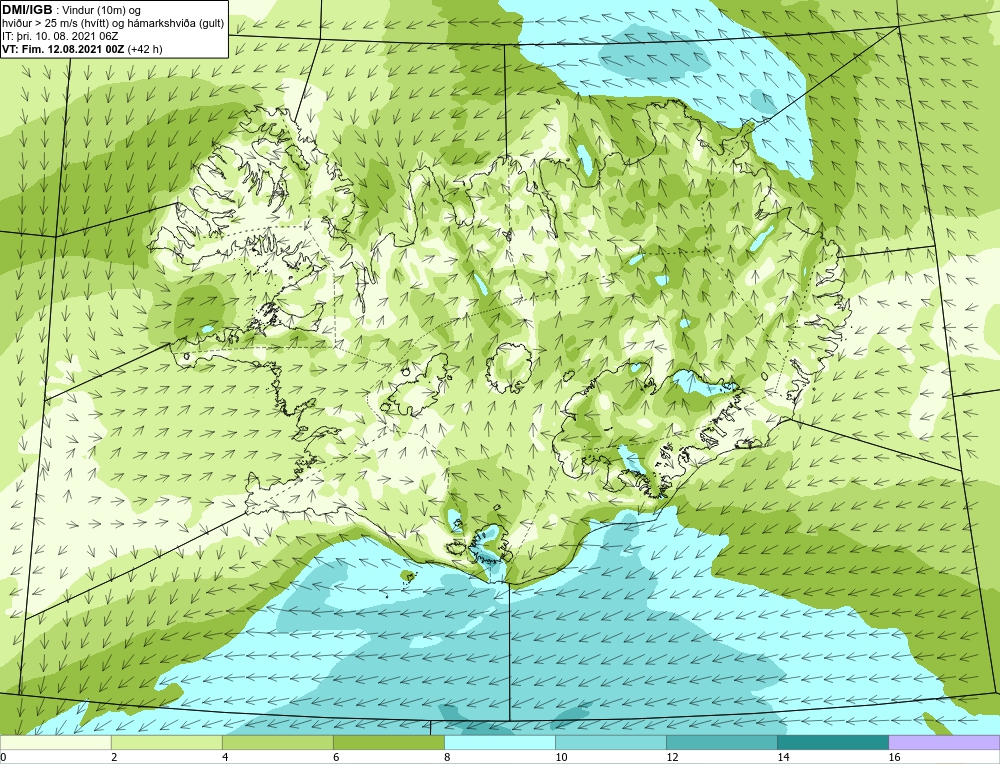Click the 2–4 m/s light green swatch
Viewport: 1000px width, 764px height.
point(166,742)
